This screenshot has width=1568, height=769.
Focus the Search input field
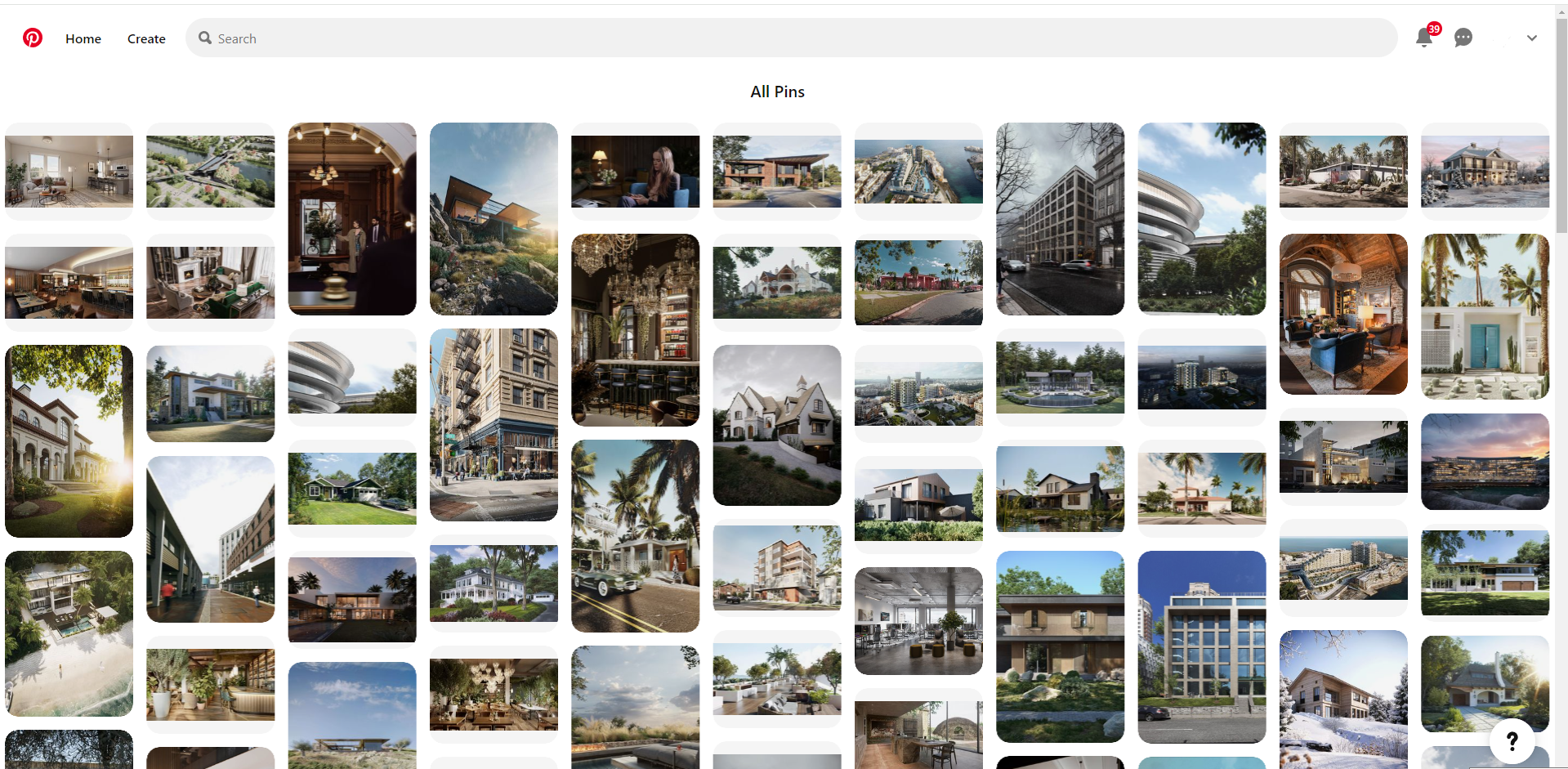point(791,38)
